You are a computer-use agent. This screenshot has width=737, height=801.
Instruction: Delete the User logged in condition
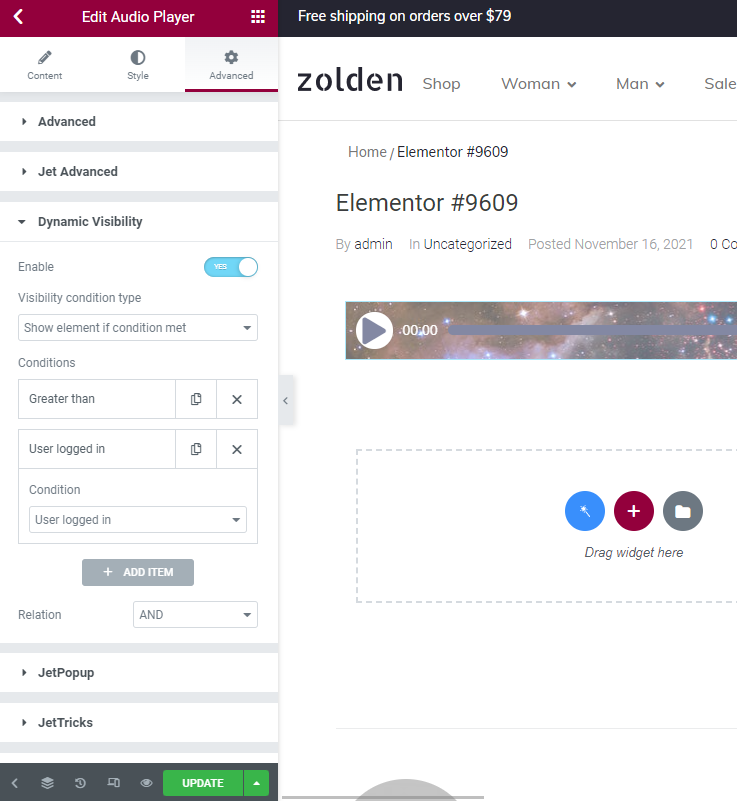coord(237,449)
